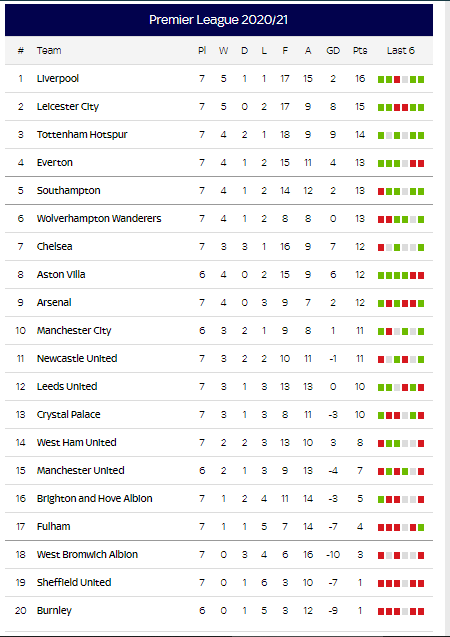Click Southampton's first red form square
This screenshot has width=450, height=637.
381,192
